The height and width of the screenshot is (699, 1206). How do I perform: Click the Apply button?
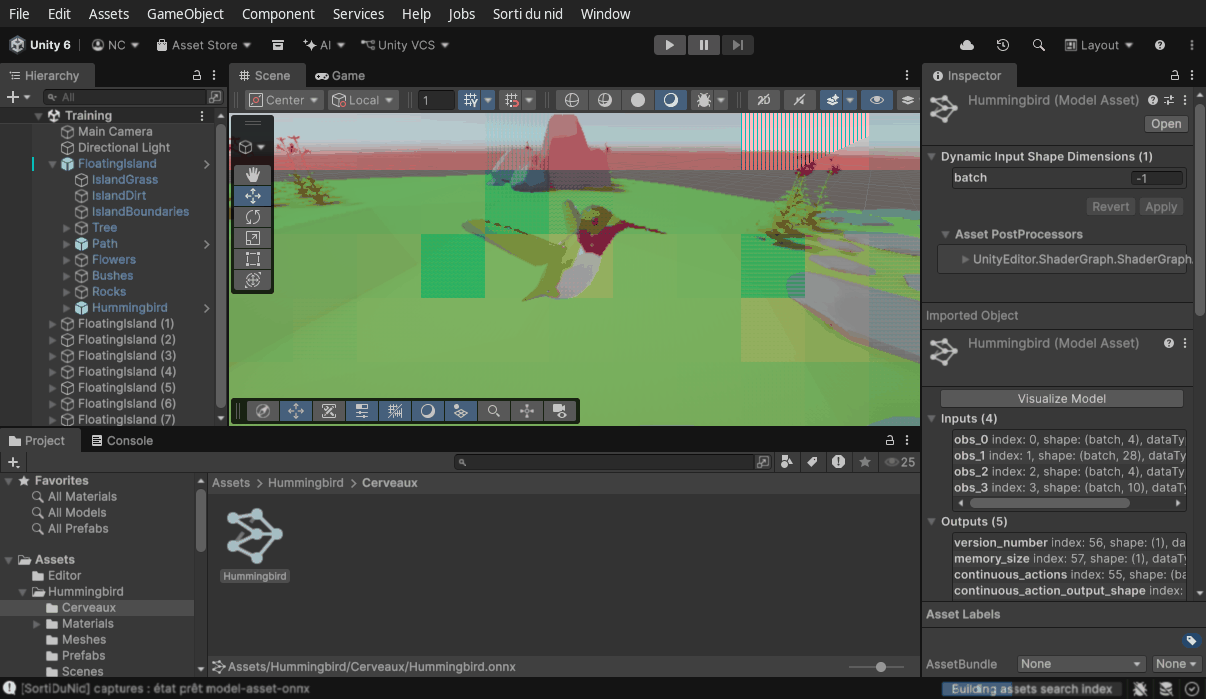click(1161, 207)
